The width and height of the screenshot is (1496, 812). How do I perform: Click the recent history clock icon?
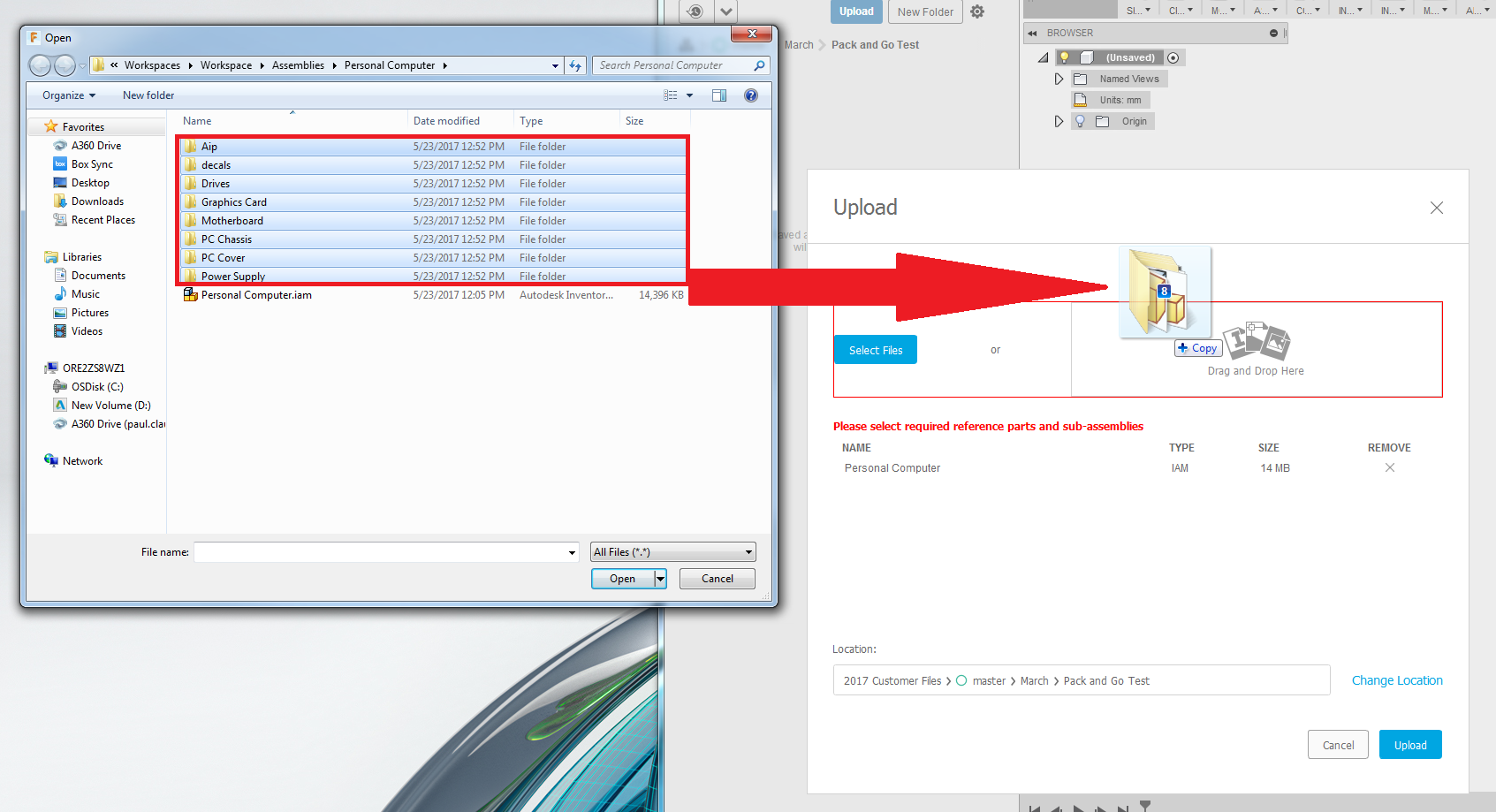coord(695,11)
